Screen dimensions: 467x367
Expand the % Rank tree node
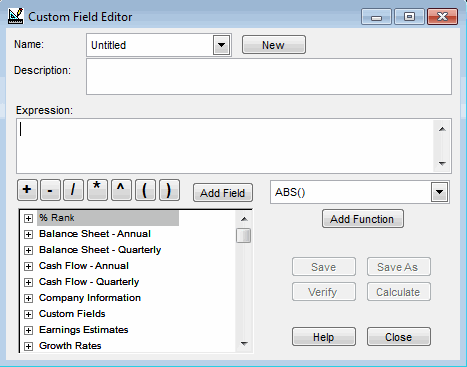click(x=28, y=218)
